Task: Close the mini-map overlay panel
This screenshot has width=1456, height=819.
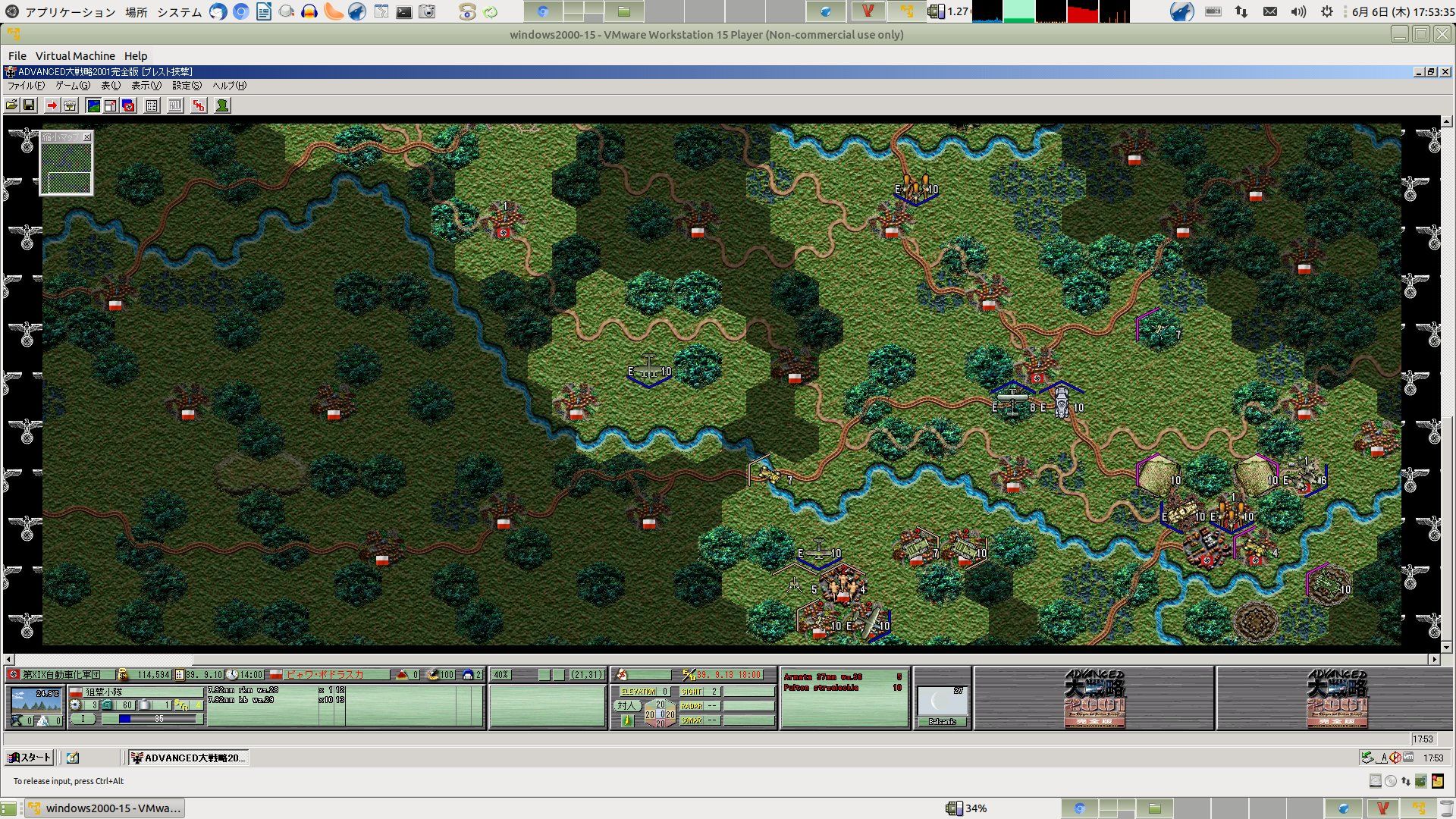Action: point(87,136)
